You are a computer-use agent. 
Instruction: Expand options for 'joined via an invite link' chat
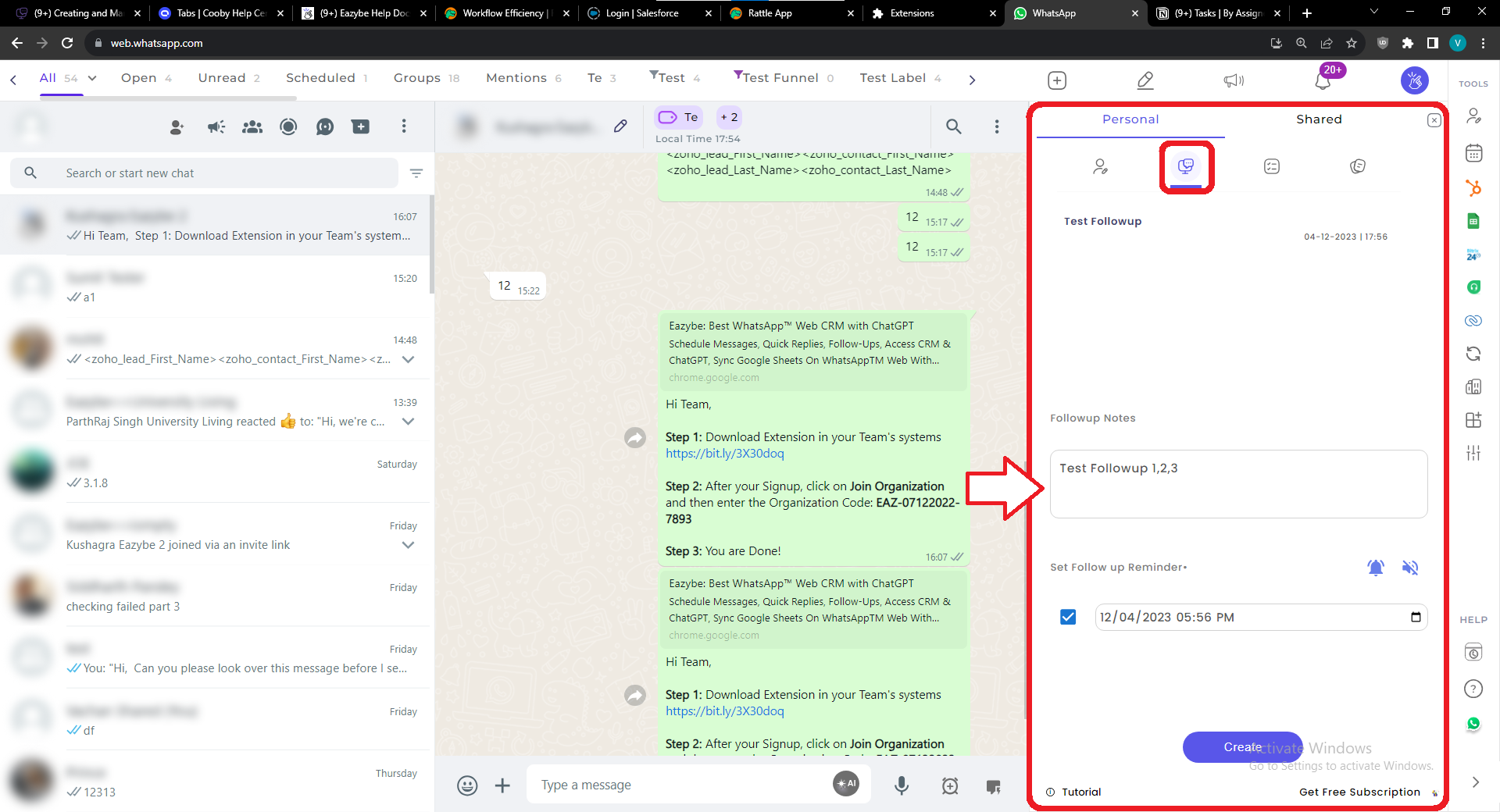pyautogui.click(x=408, y=545)
